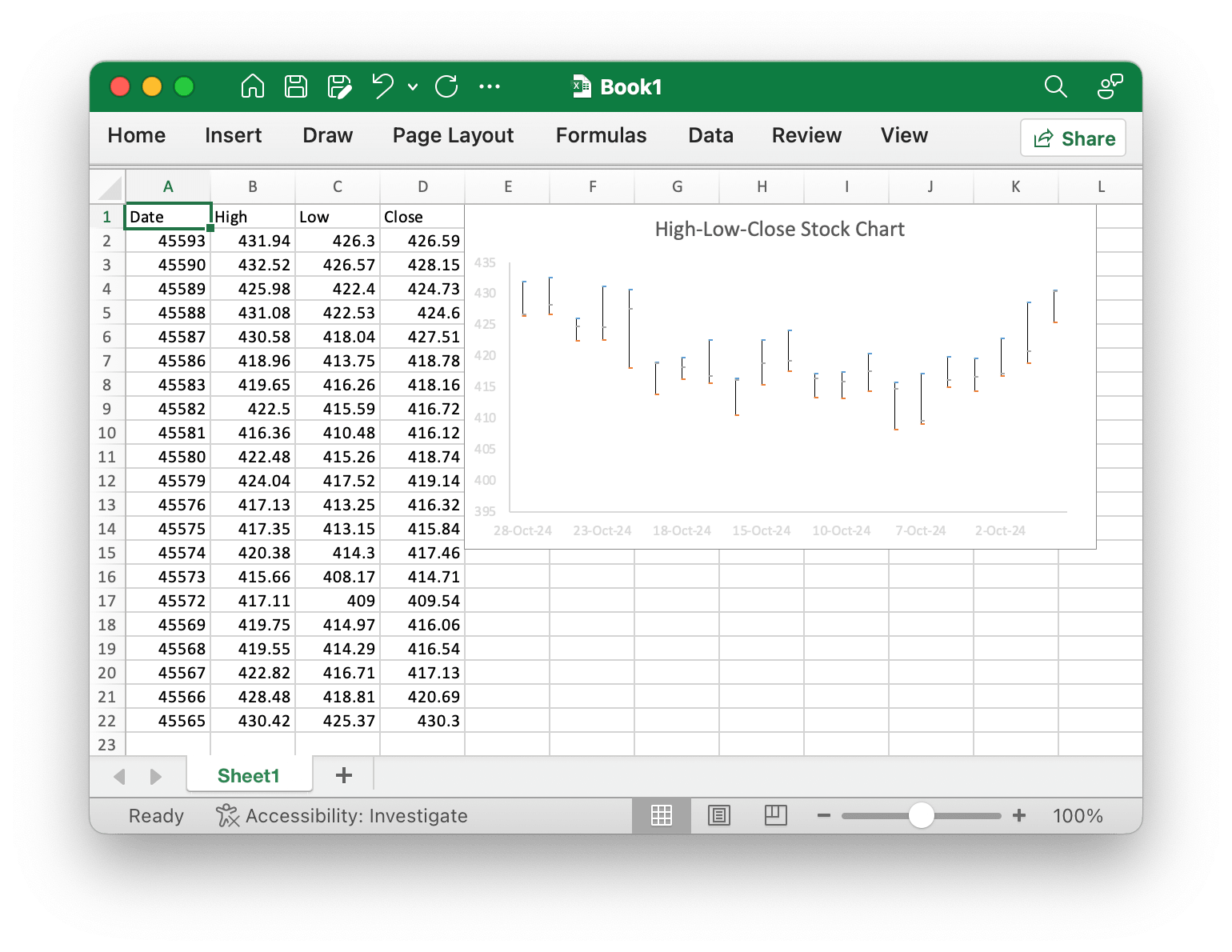
Task: Open the View tab
Action: (904, 135)
